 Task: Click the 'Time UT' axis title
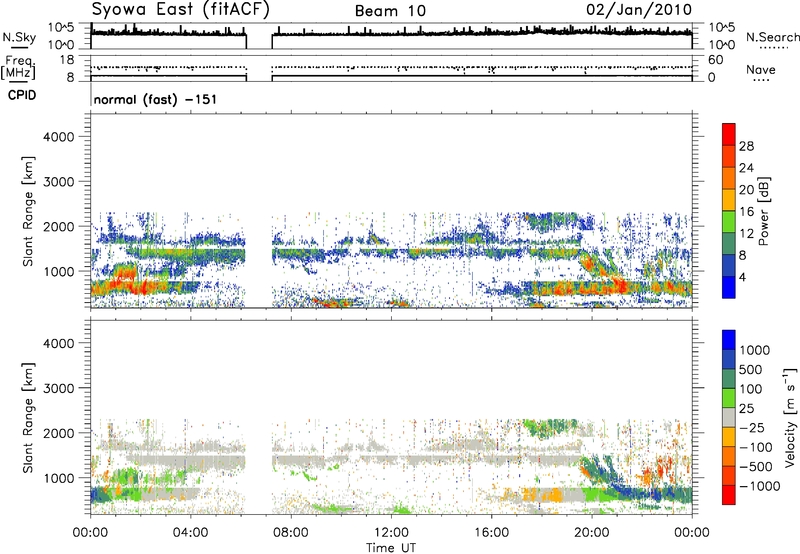click(x=391, y=548)
